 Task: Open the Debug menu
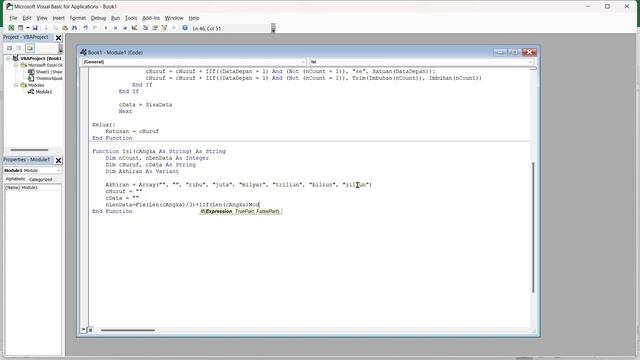(x=98, y=18)
